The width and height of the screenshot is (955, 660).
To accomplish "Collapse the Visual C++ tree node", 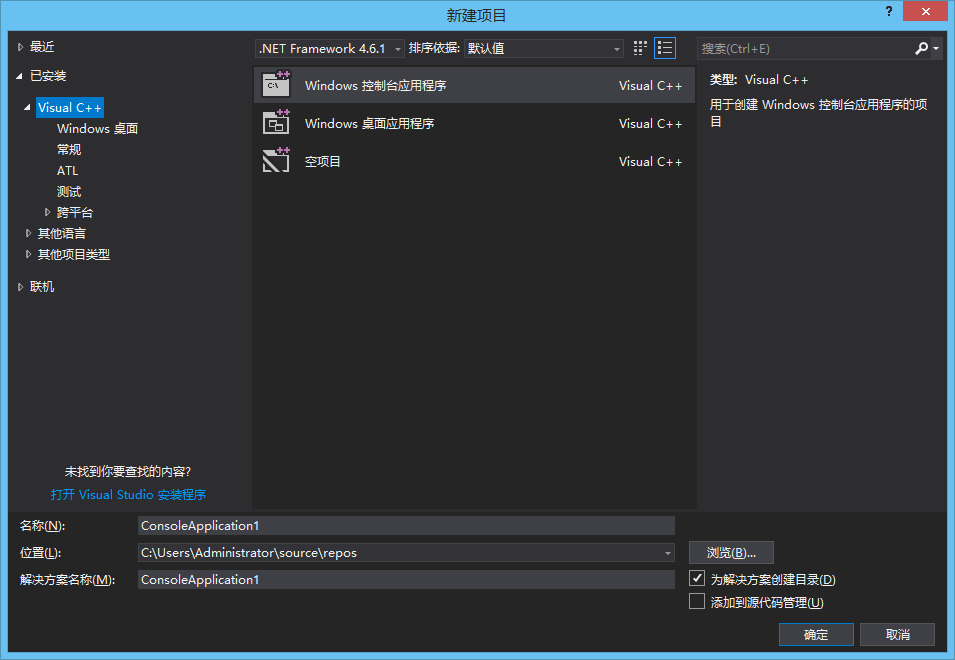I will click(x=27, y=108).
